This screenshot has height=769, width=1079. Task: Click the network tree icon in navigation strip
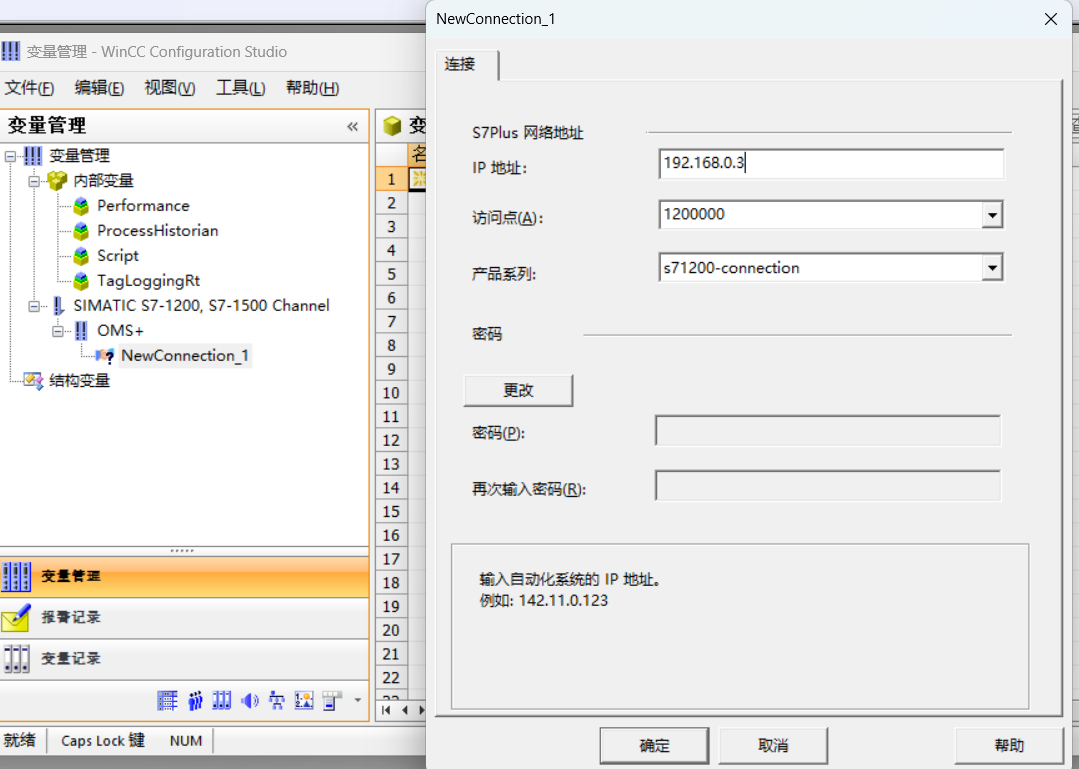click(x=277, y=700)
